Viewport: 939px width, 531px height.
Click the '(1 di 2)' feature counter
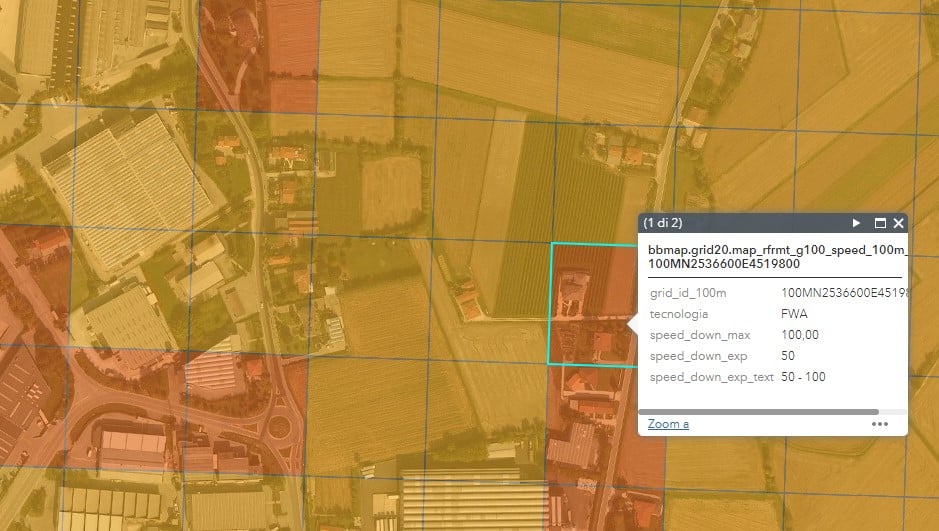[x=664, y=223]
